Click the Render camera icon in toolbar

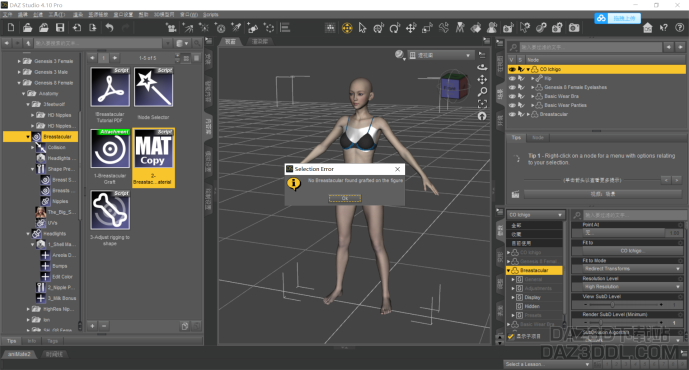(x=573, y=28)
